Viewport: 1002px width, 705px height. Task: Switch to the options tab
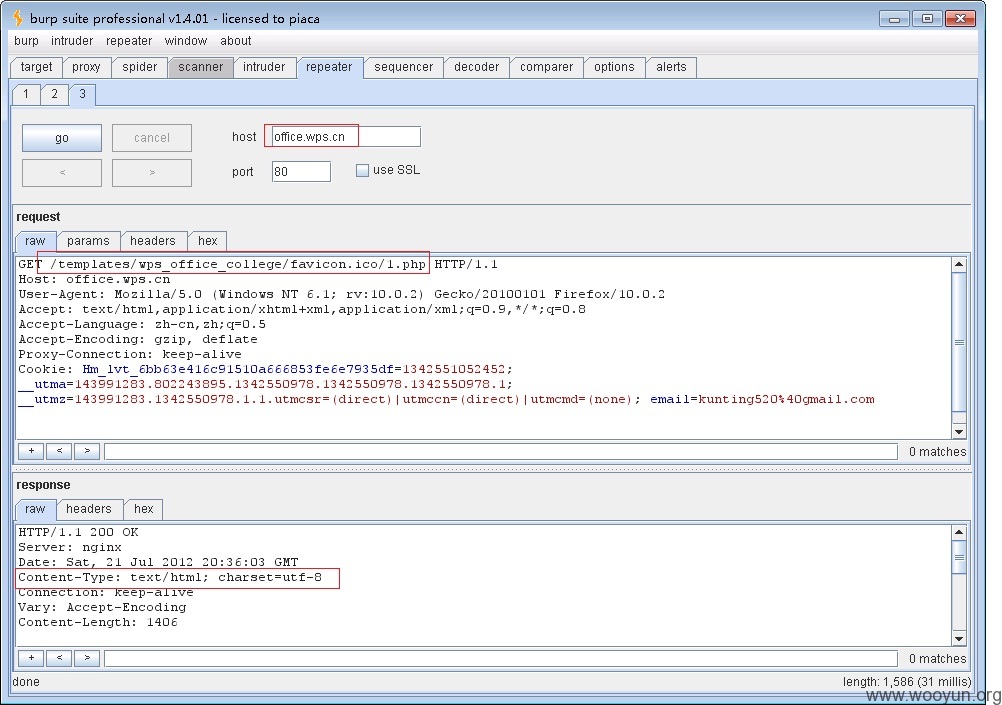coord(614,67)
